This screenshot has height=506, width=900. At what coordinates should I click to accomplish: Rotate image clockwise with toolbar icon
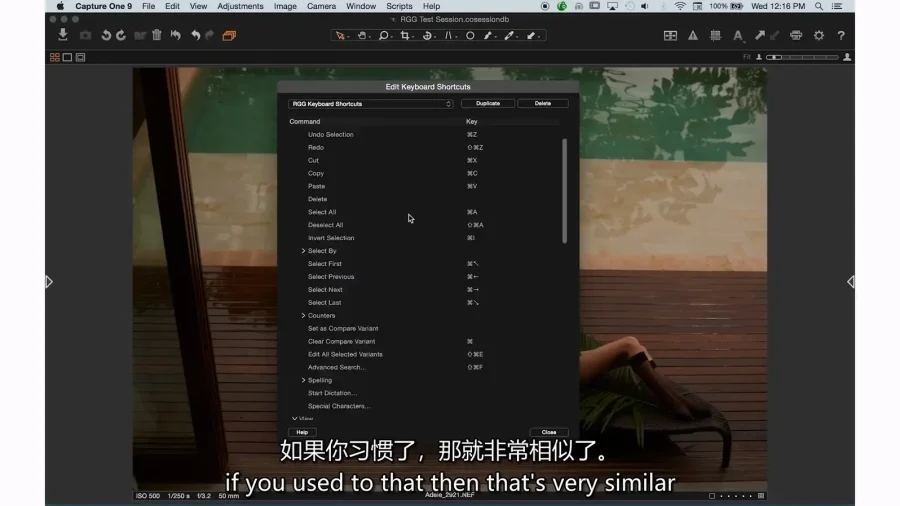(121, 36)
